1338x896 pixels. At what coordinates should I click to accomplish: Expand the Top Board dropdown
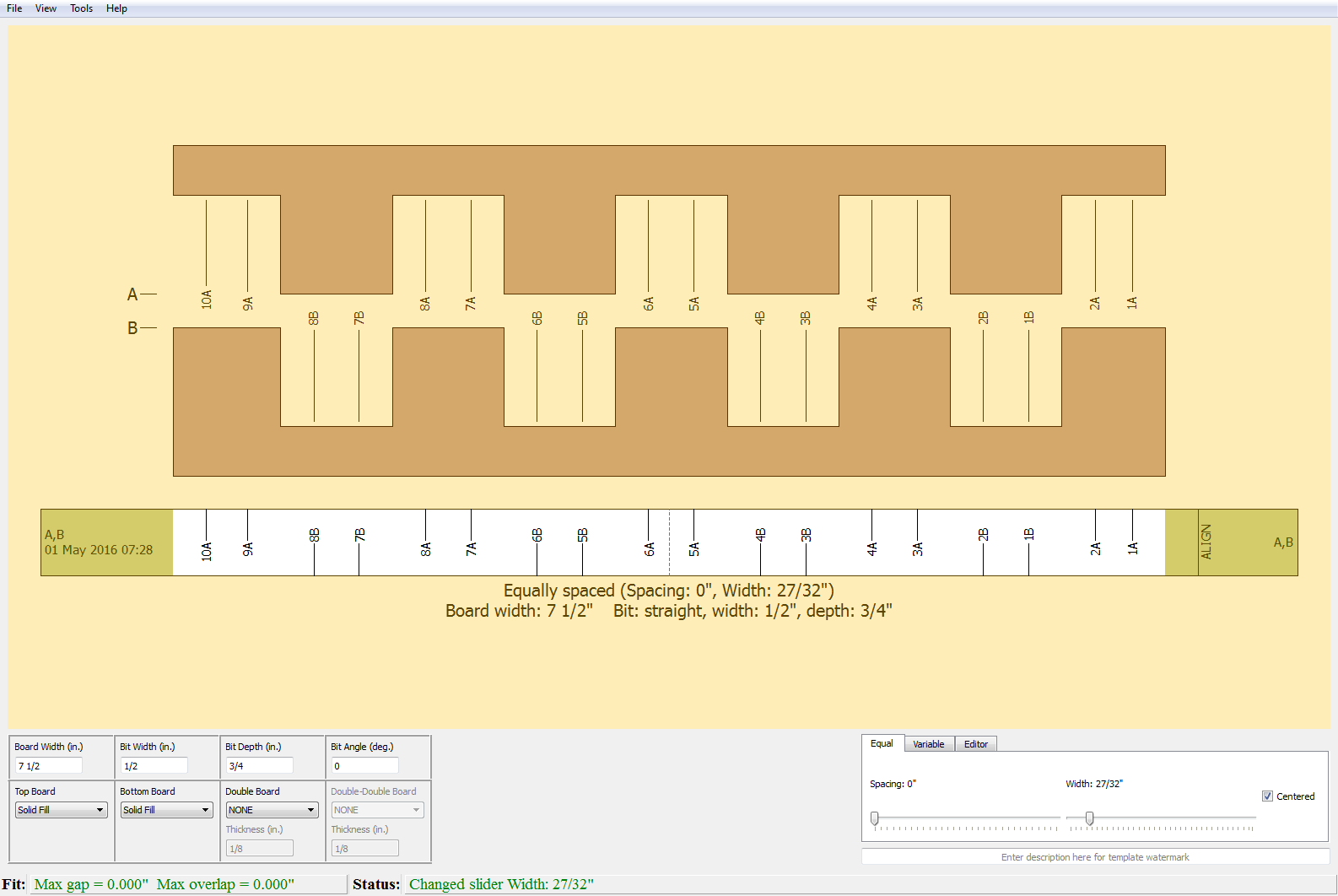coord(61,810)
